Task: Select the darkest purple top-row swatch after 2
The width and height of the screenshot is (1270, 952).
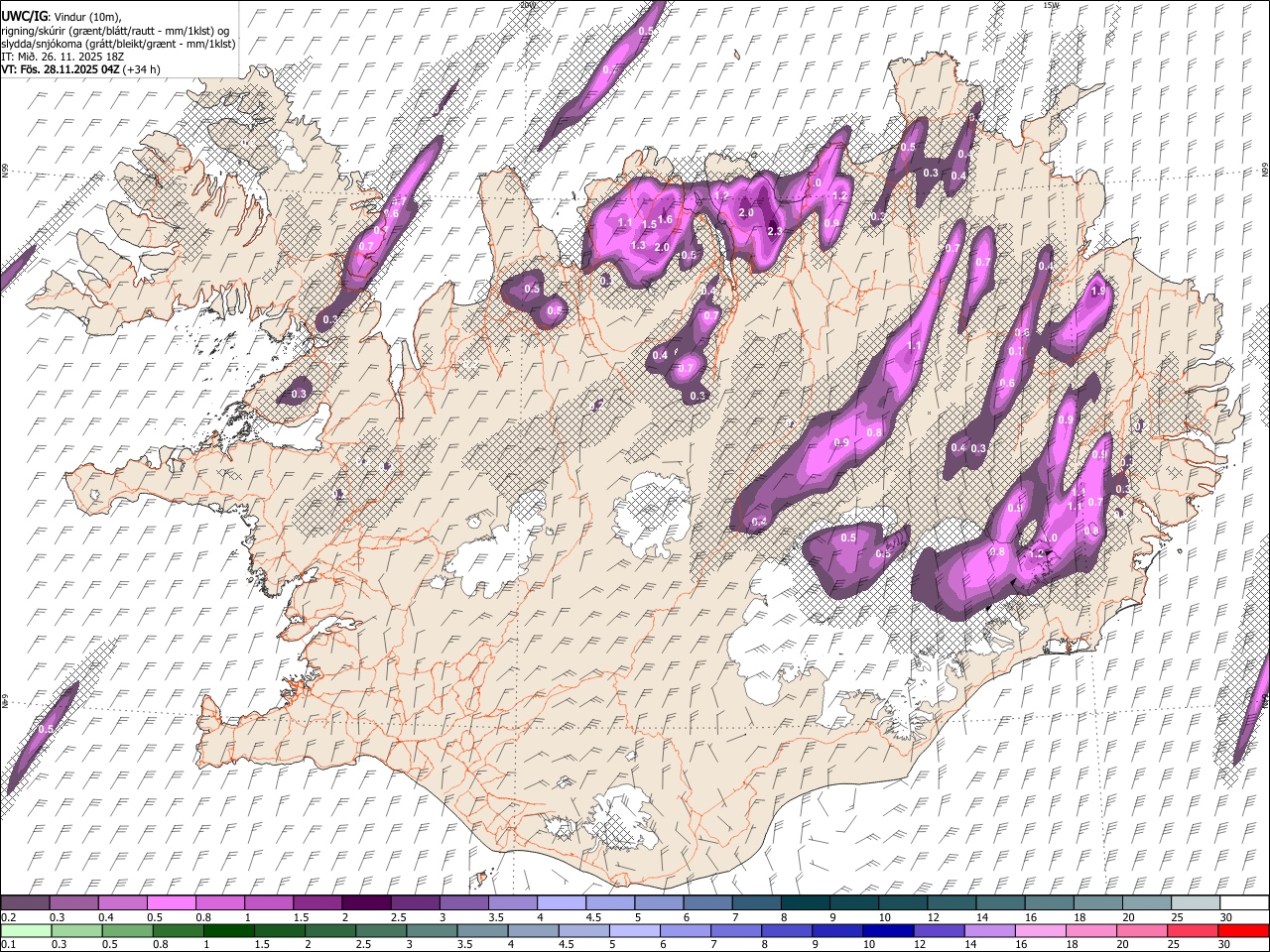Action: click(366, 902)
